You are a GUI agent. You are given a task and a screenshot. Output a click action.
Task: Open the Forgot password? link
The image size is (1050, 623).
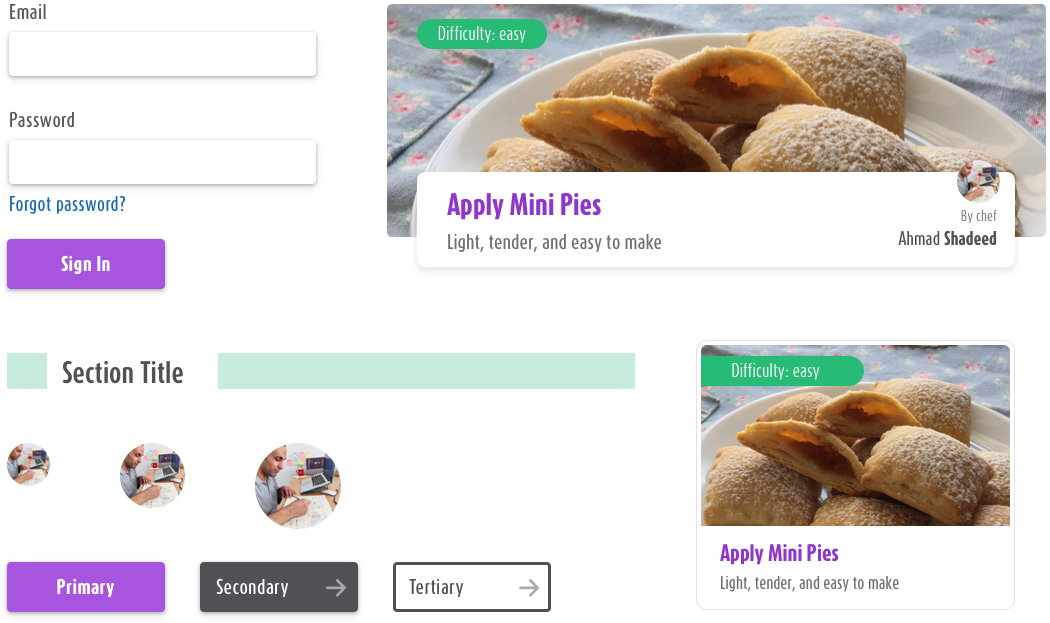(x=67, y=204)
